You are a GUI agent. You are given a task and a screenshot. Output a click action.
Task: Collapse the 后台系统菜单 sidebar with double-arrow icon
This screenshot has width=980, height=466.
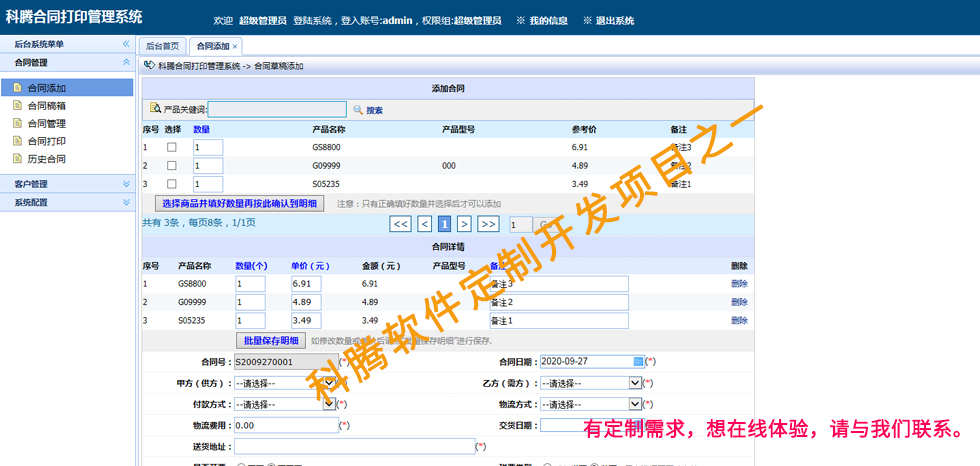click(126, 44)
